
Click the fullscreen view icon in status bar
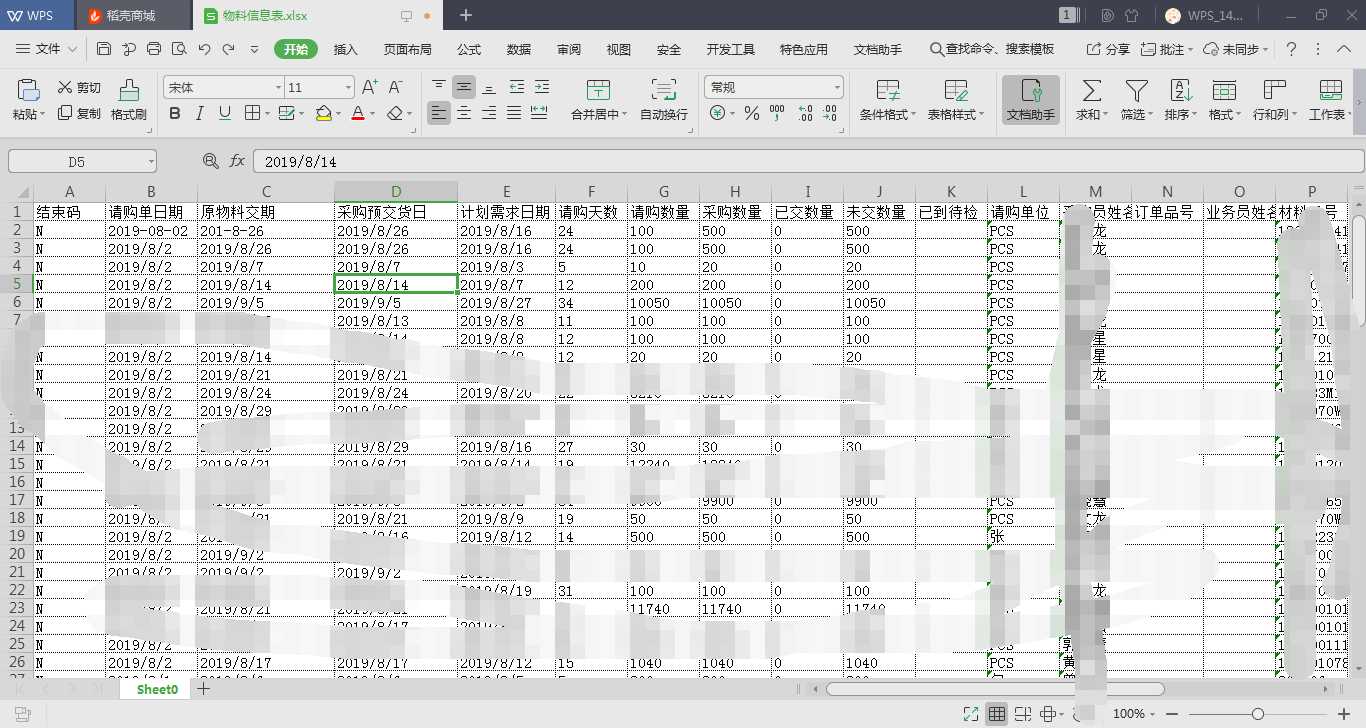click(970, 714)
